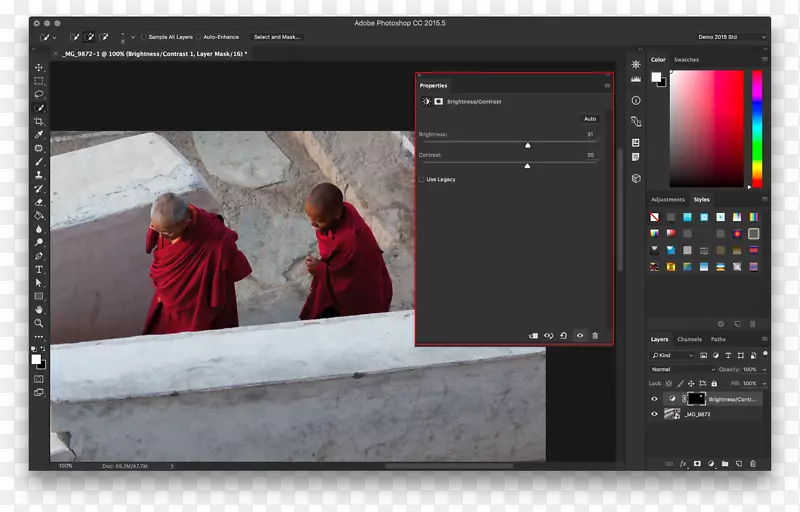Switch to the Channels tab
800x512 pixels.
pos(689,339)
